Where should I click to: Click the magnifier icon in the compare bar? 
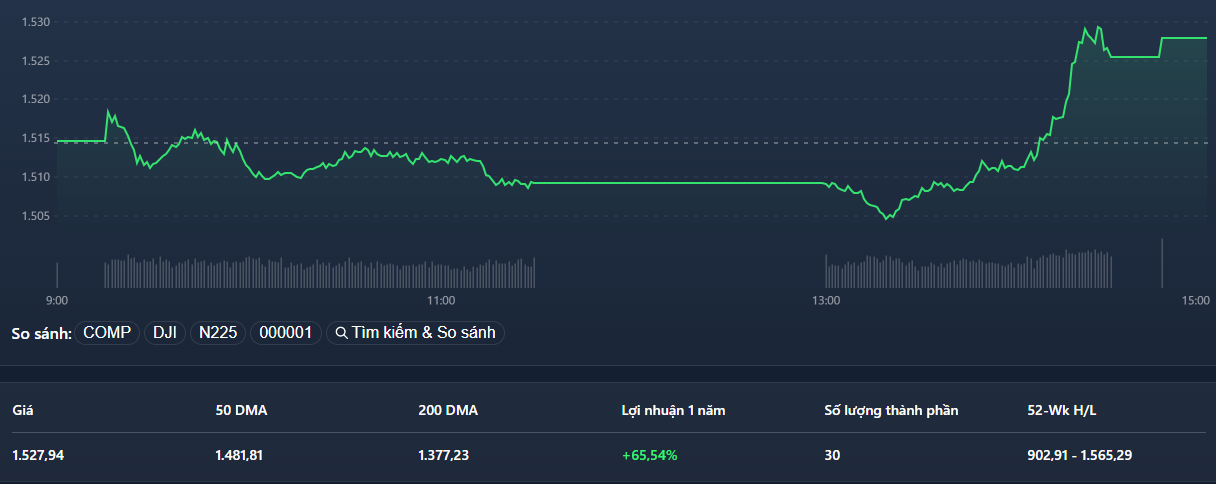341,333
